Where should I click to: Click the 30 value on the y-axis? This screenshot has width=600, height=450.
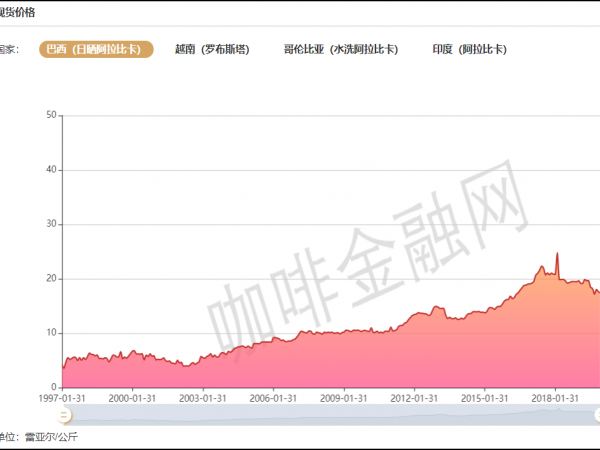[x=51, y=224]
